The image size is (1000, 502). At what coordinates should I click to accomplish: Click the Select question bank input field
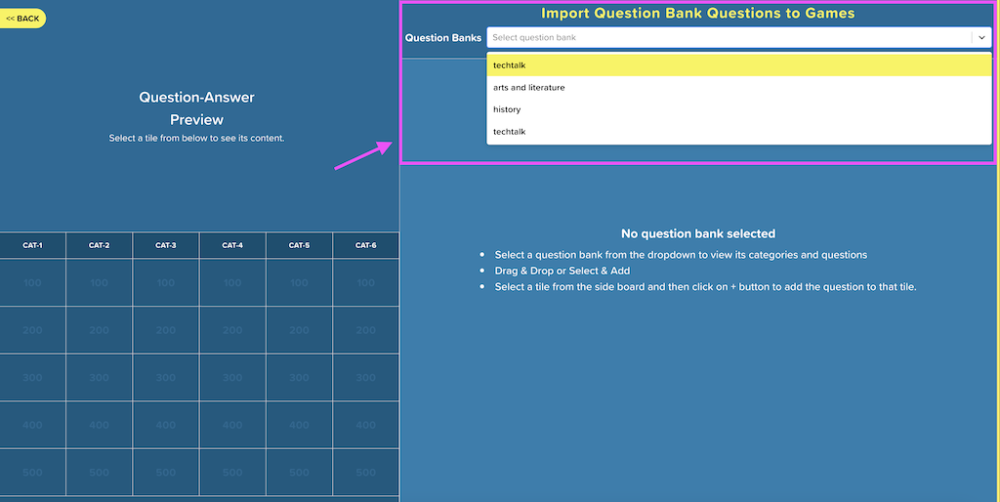click(x=729, y=38)
